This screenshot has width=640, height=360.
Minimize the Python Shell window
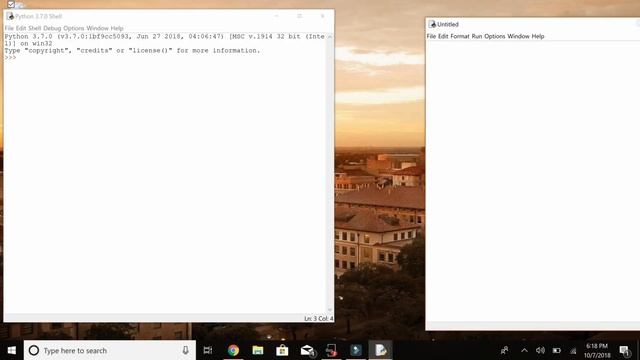pos(277,16)
